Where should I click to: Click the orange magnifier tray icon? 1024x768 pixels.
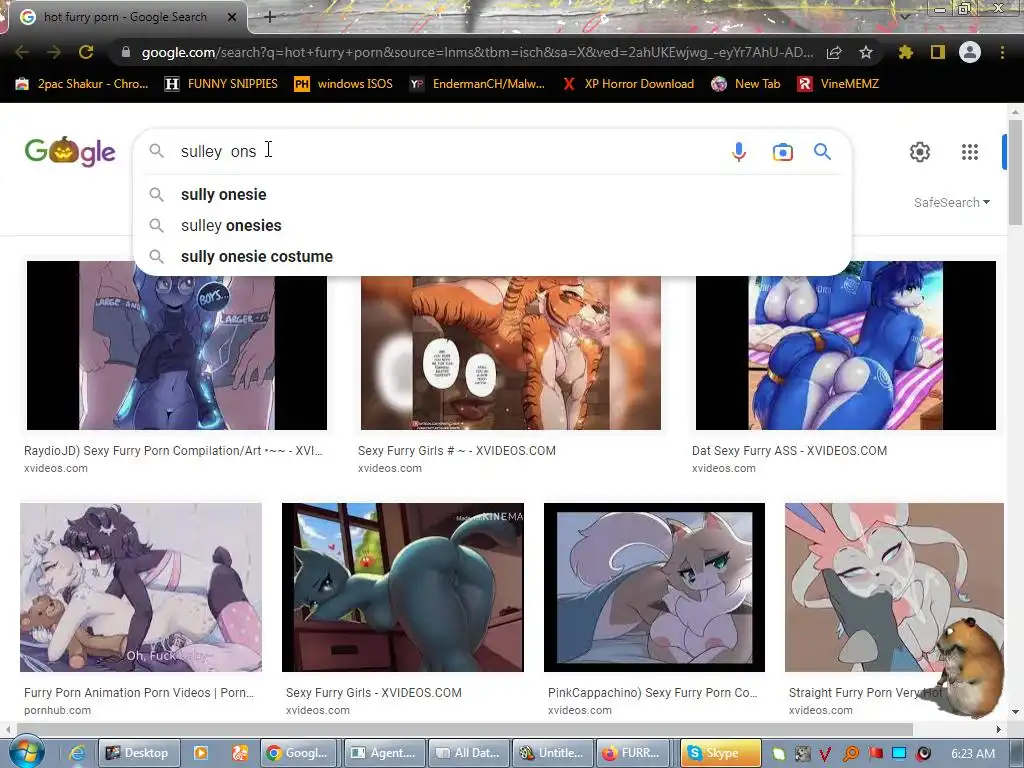tap(851, 754)
